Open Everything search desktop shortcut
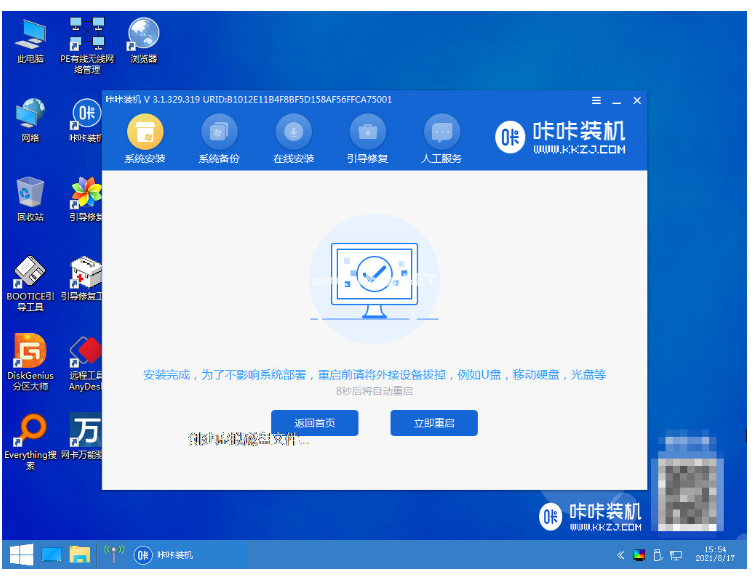 (30, 432)
